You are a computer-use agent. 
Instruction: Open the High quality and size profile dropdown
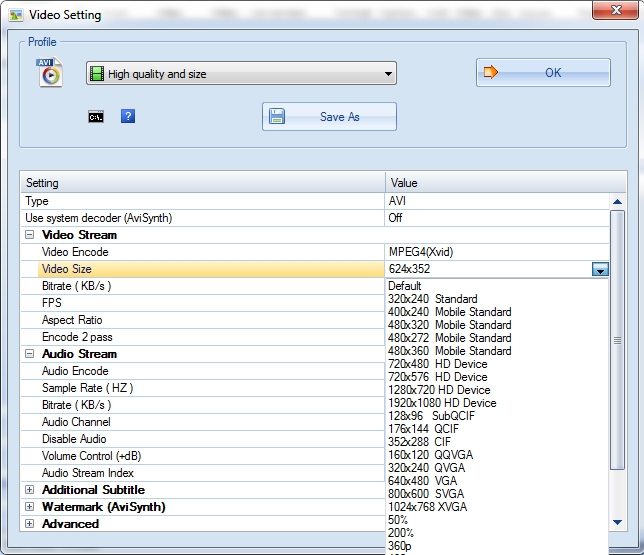241,74
